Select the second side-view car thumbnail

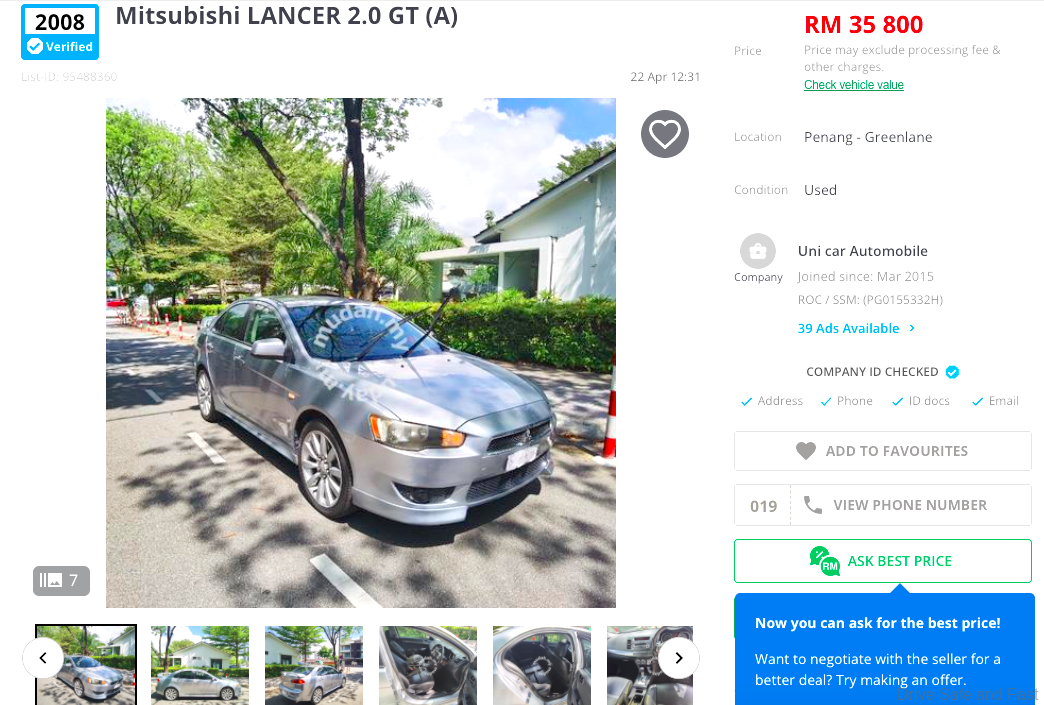pyautogui.click(x=200, y=665)
